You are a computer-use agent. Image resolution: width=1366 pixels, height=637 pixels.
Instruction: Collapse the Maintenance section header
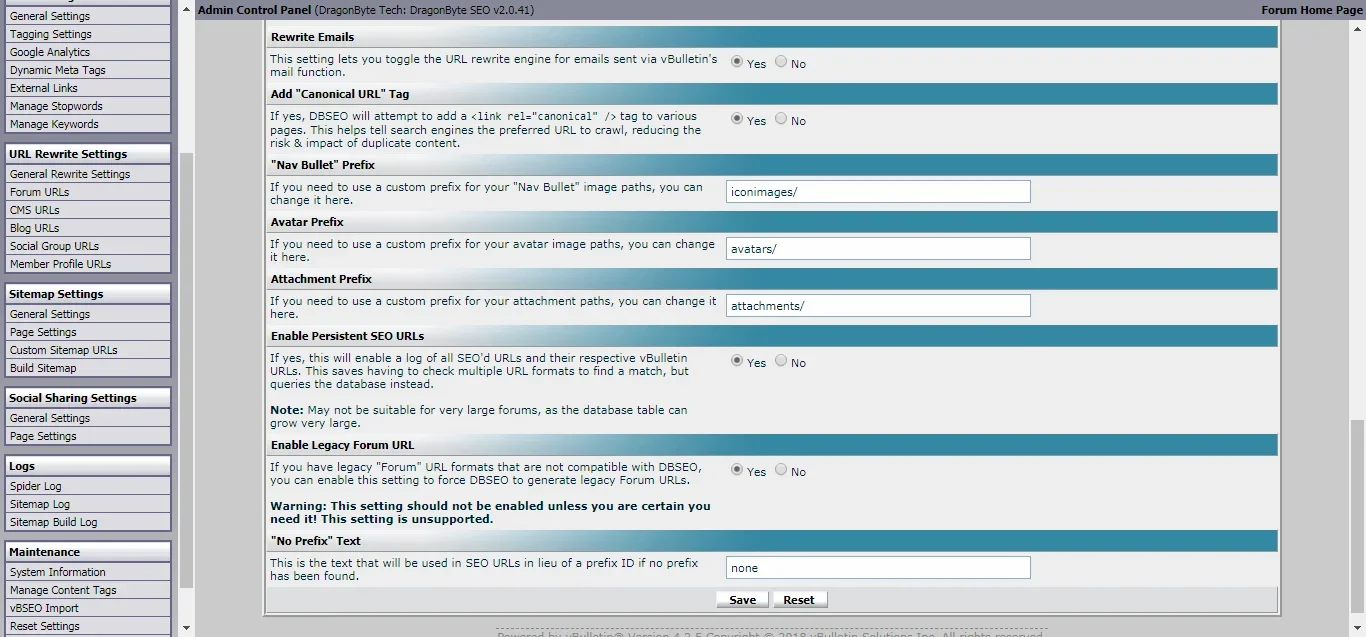tap(87, 552)
